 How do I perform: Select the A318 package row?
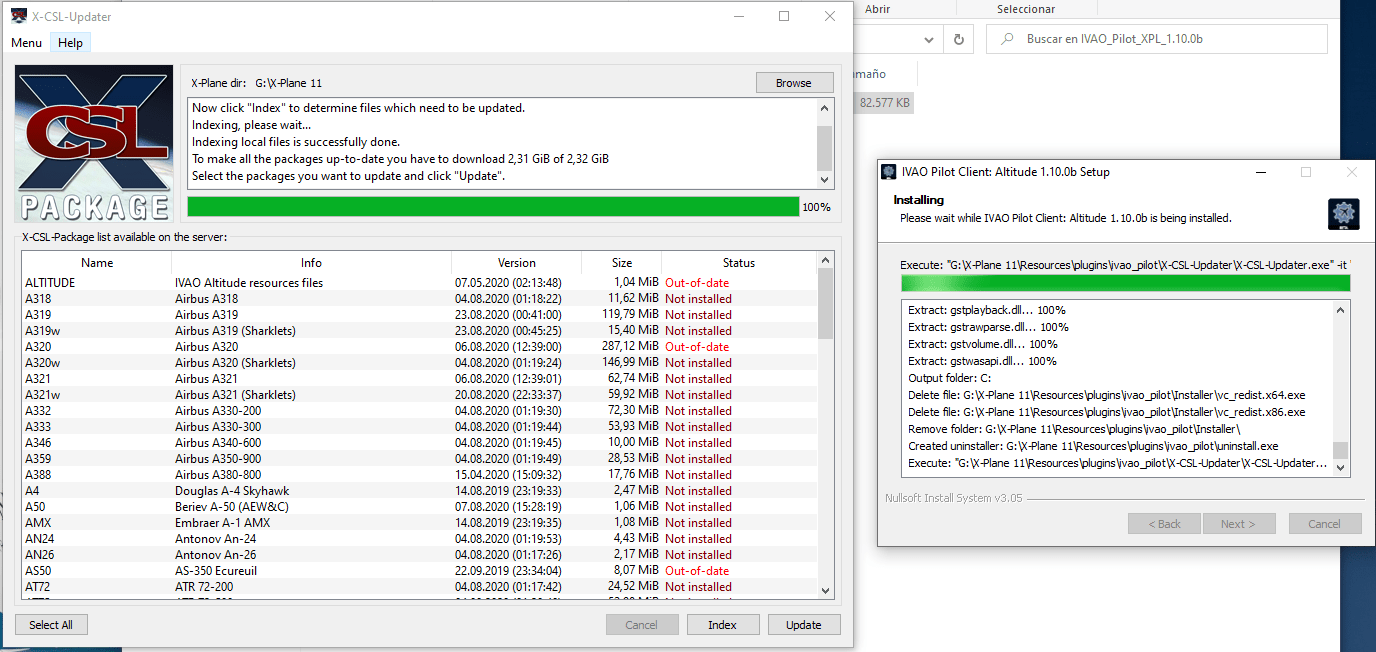coord(420,299)
